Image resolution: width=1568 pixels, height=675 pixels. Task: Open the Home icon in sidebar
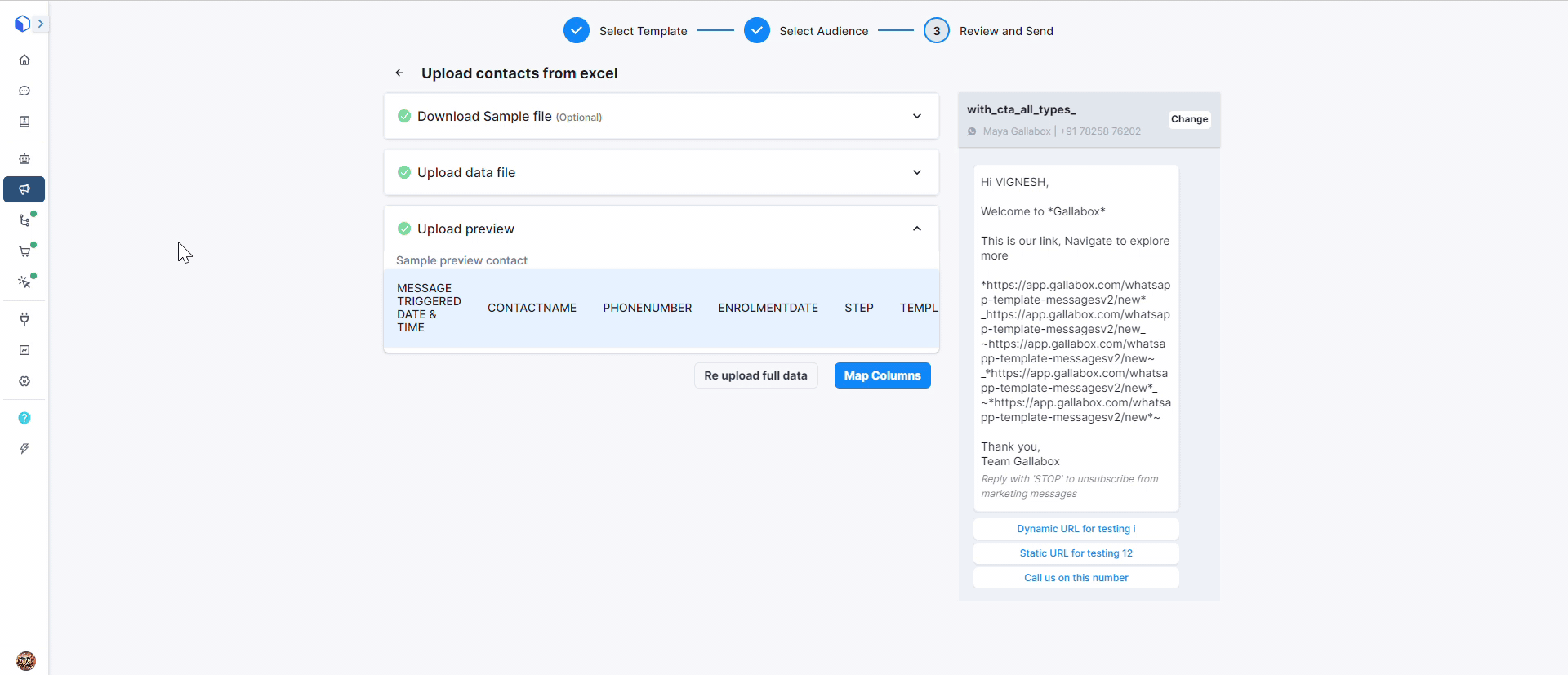(24, 60)
